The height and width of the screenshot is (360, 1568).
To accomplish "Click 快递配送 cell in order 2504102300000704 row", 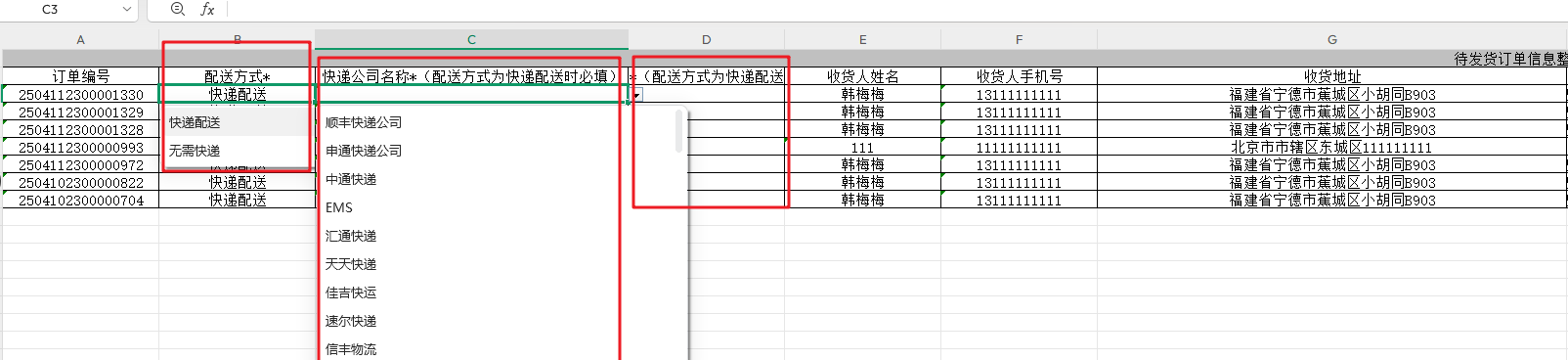I will click(x=237, y=201).
